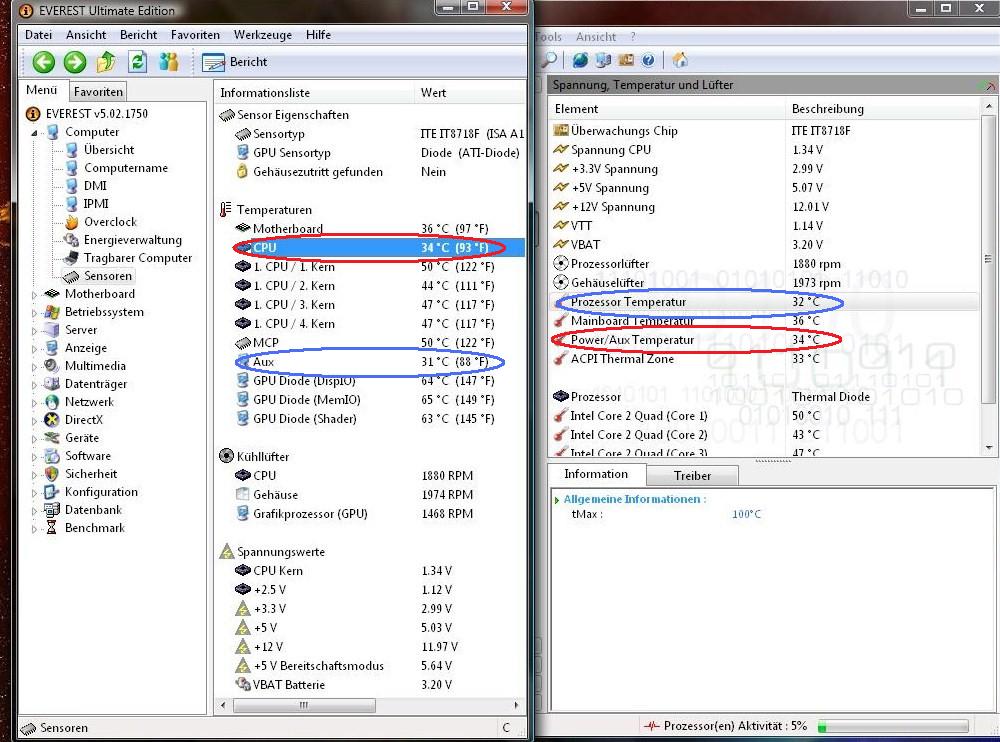Click the Software icon in the tree
1000x742 pixels.
pos(52,456)
